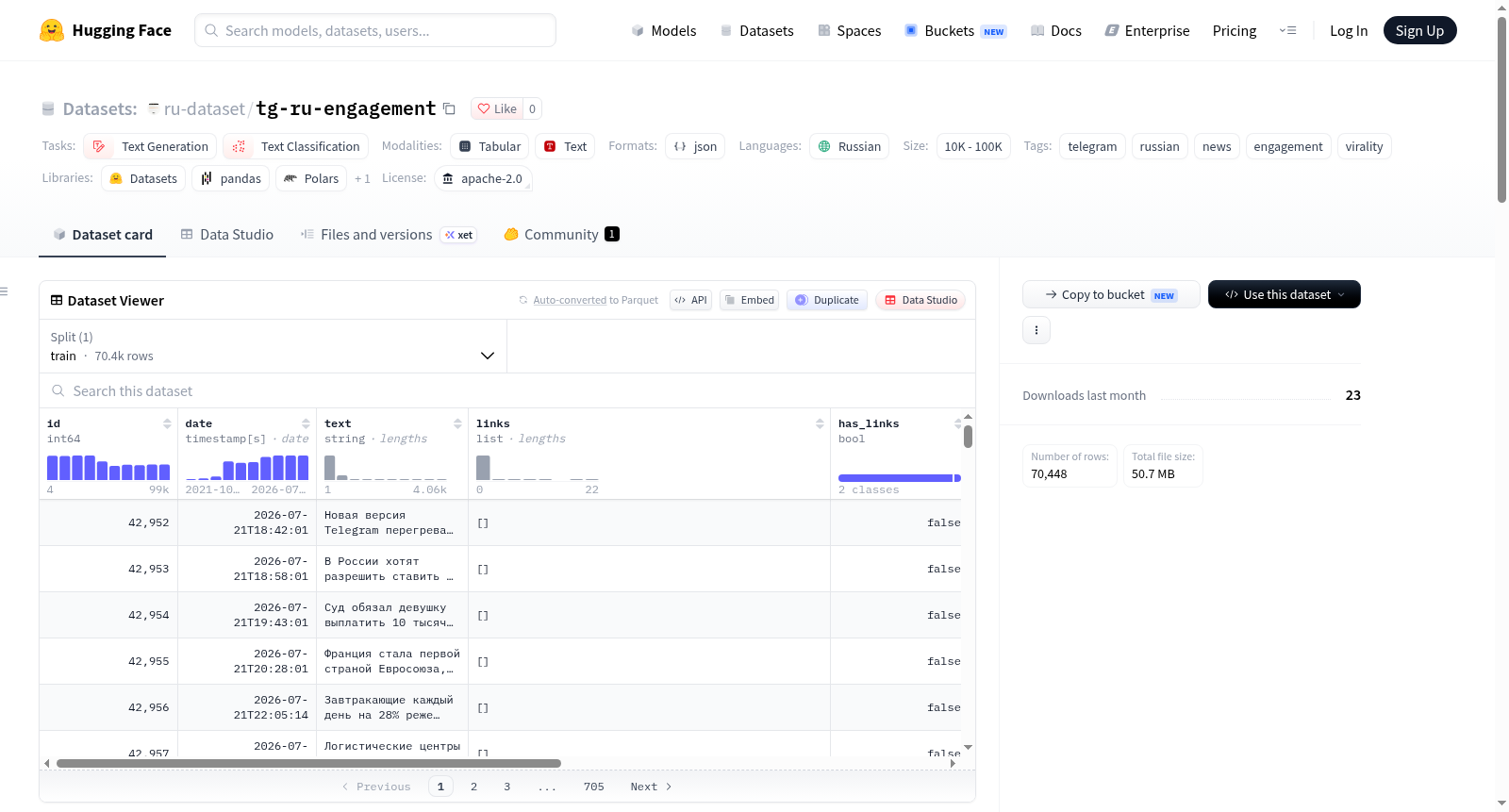The width and height of the screenshot is (1509, 812).
Task: Open the Files and versions tab
Action: point(389,235)
